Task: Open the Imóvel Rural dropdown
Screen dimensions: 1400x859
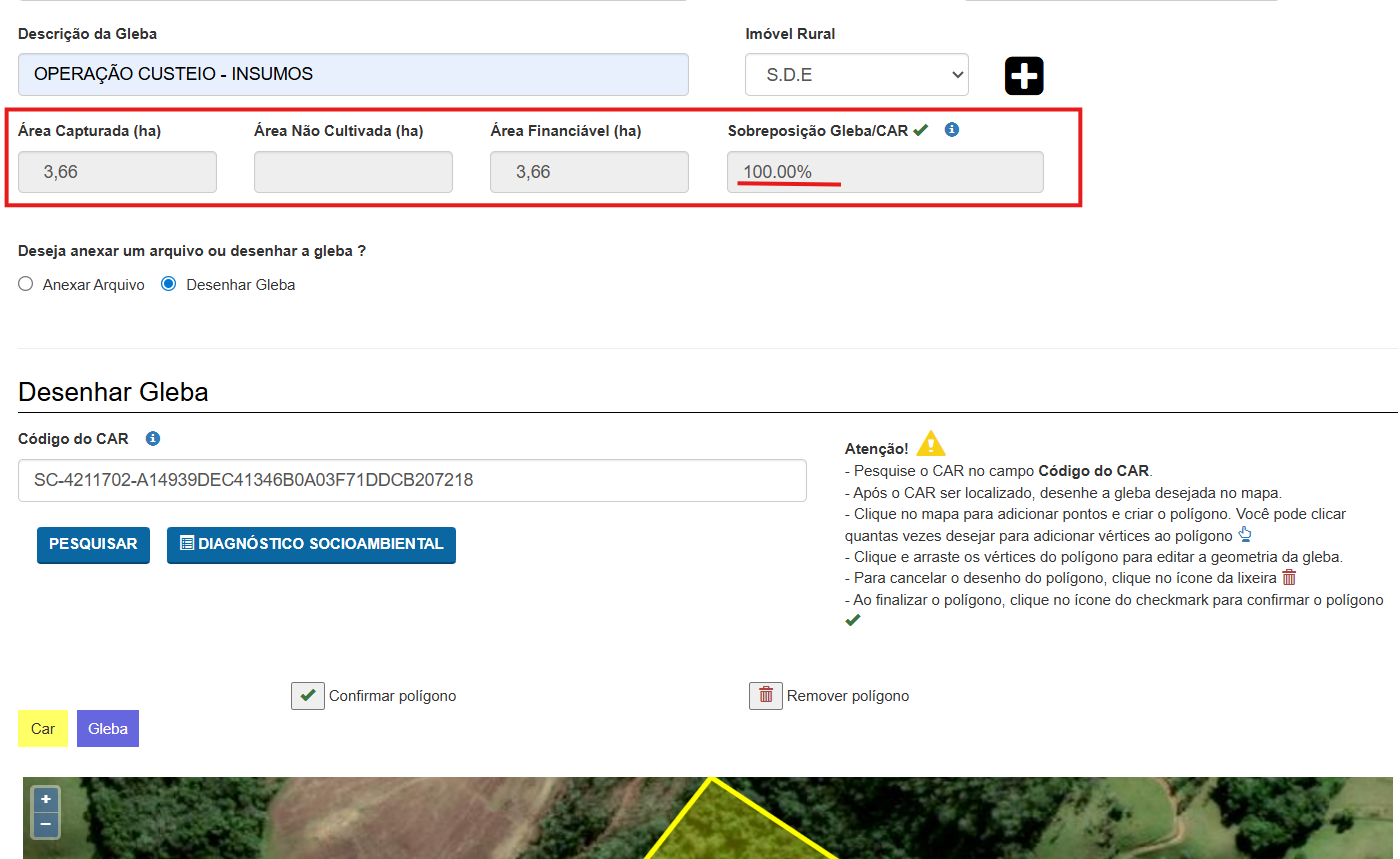Action: (856, 75)
